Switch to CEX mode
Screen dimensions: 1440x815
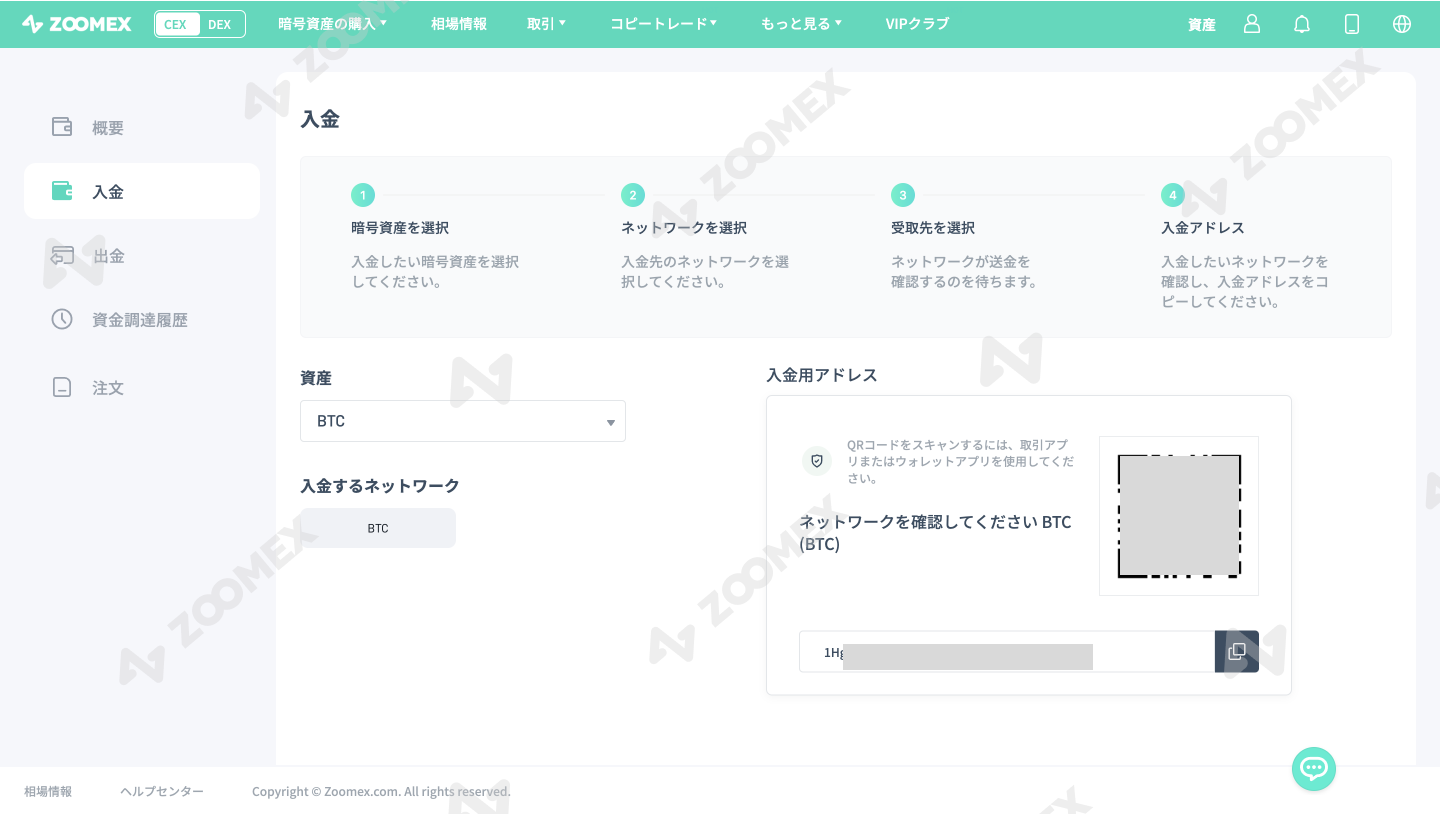[x=177, y=23]
